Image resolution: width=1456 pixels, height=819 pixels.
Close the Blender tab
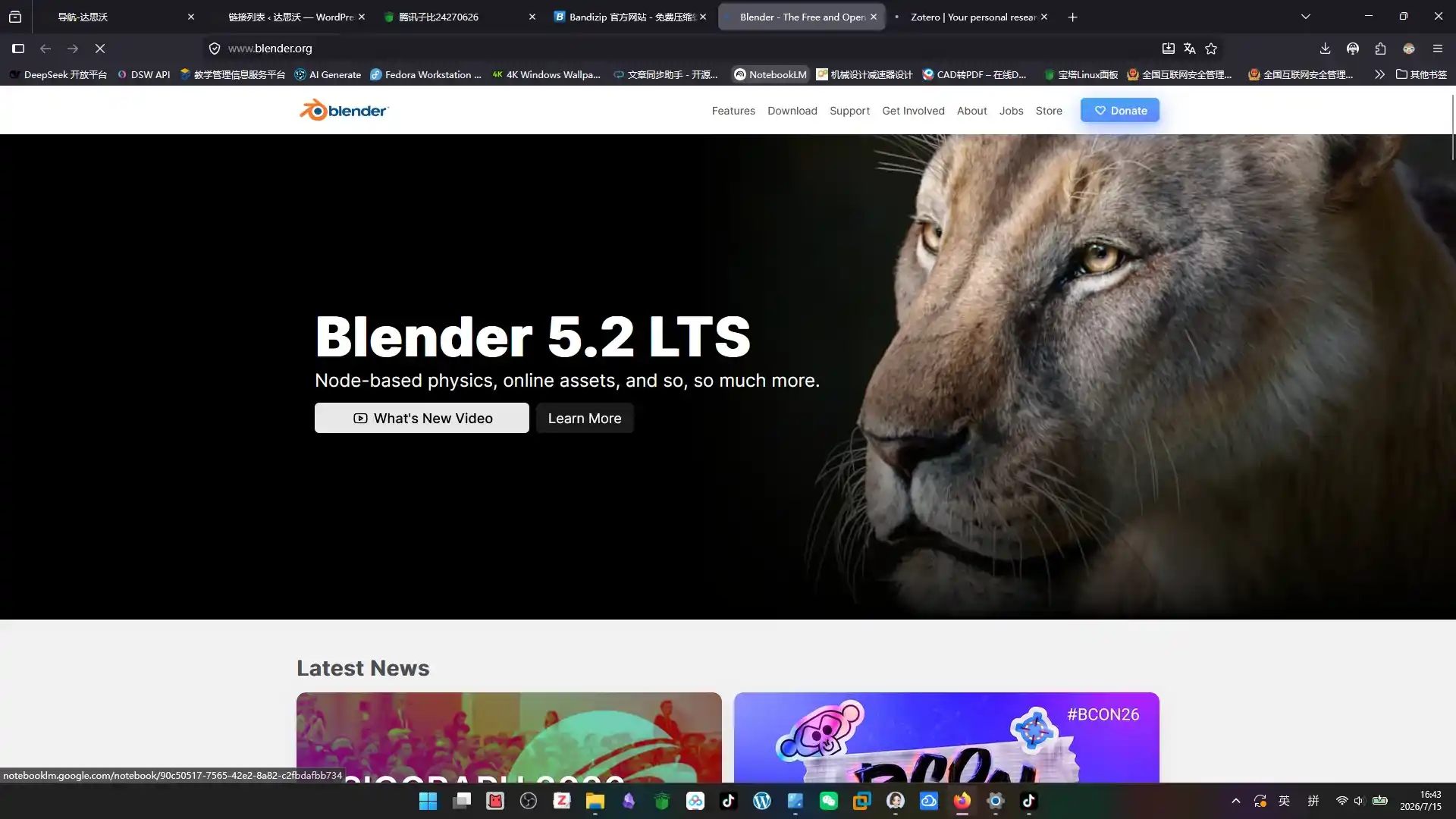pos(874,17)
